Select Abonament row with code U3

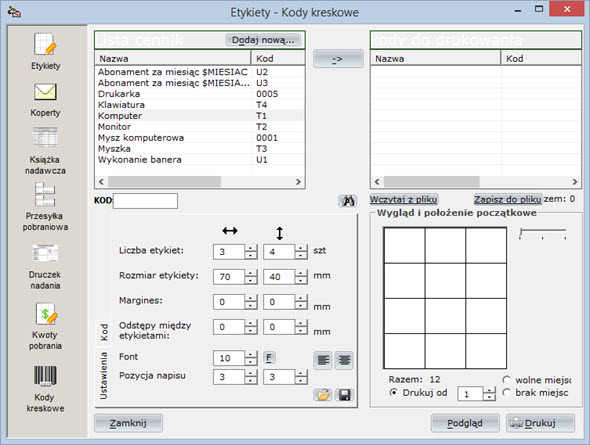coord(199,83)
